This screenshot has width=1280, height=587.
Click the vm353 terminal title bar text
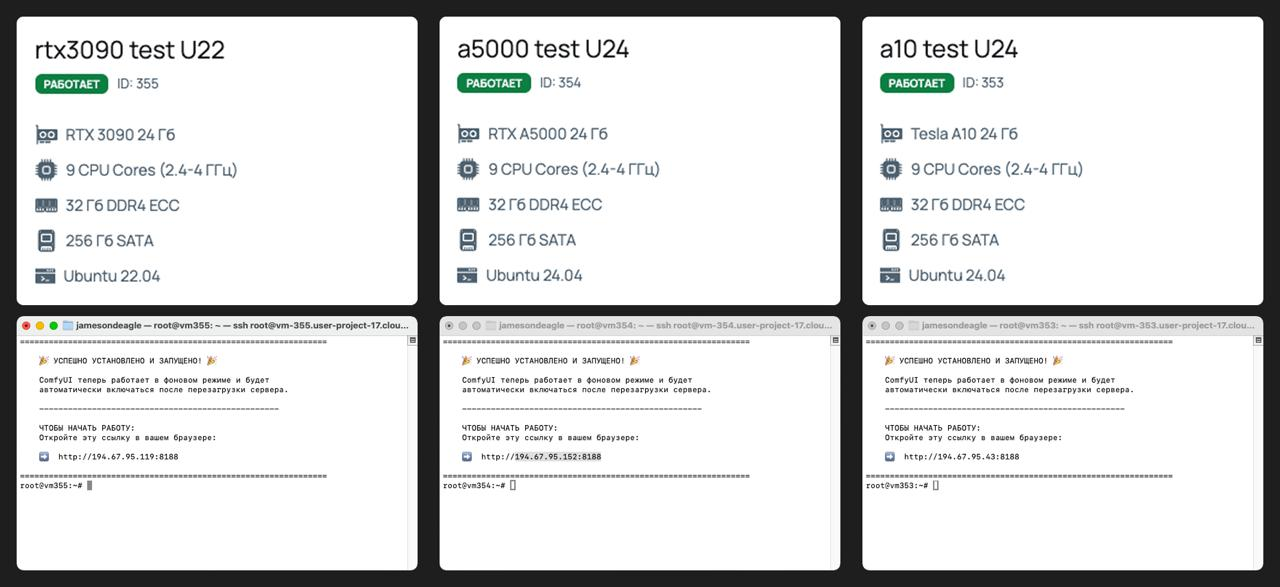pos(1087,326)
